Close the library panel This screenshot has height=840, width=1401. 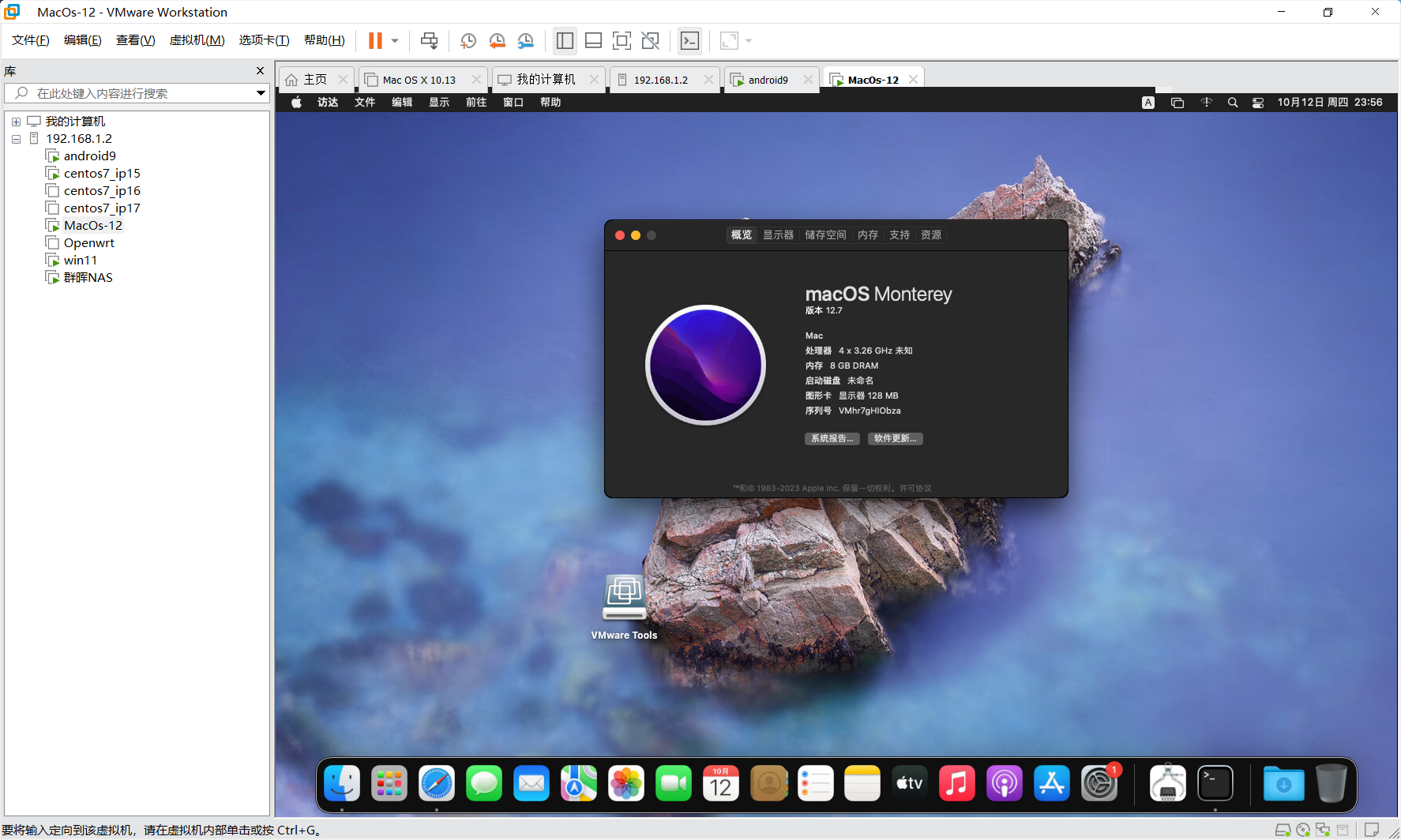point(260,71)
